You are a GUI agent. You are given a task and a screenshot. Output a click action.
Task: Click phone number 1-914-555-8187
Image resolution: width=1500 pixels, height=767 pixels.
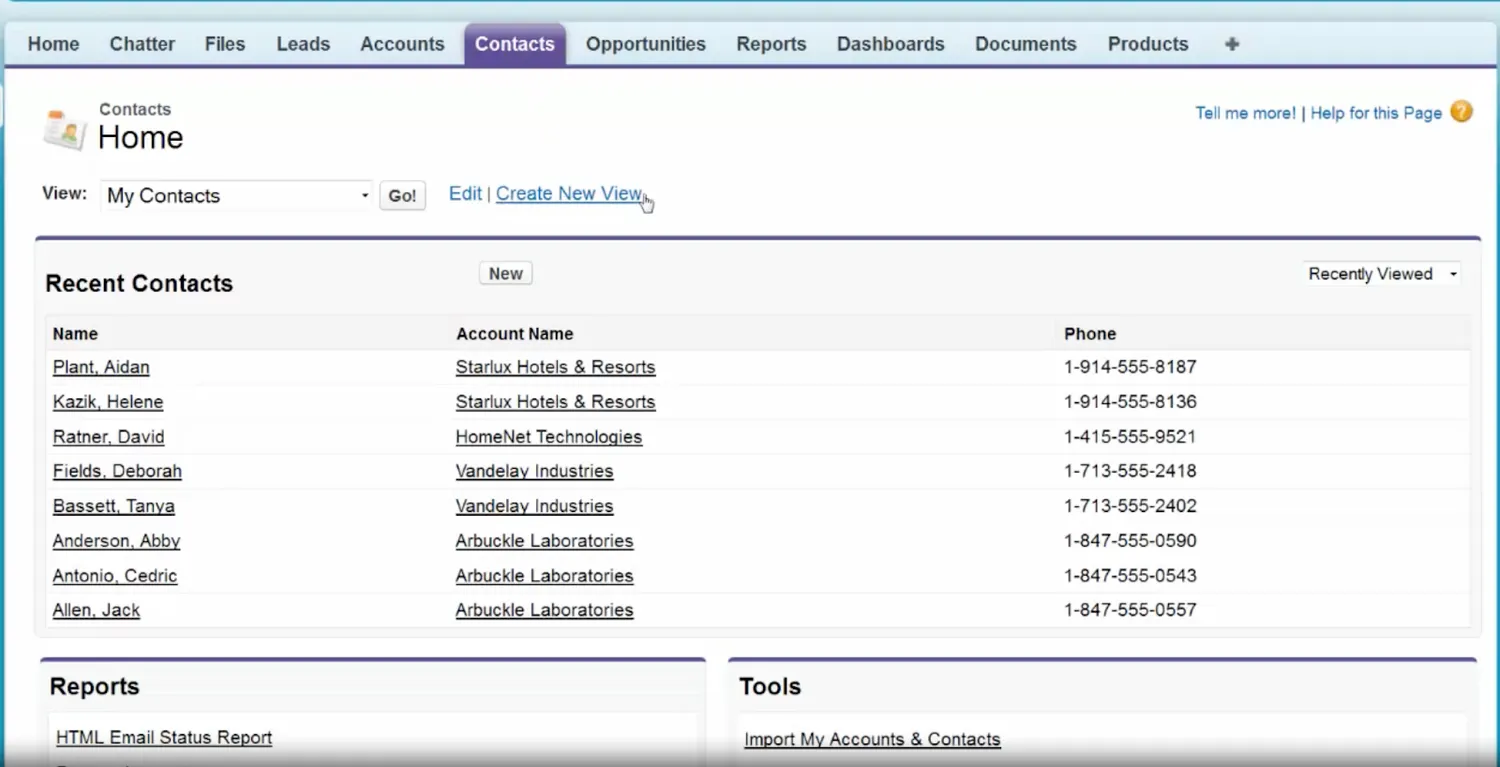[1130, 367]
